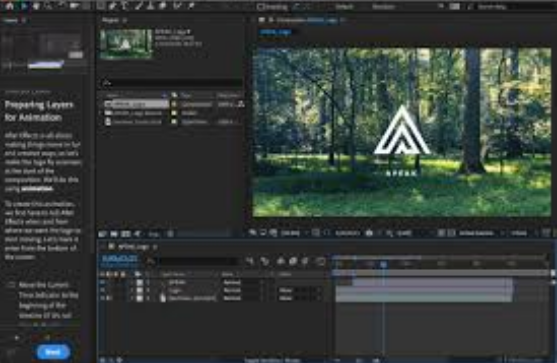Click the Learn panel video progress bar
Screen dimensions: 557x363
click(x=45, y=65)
